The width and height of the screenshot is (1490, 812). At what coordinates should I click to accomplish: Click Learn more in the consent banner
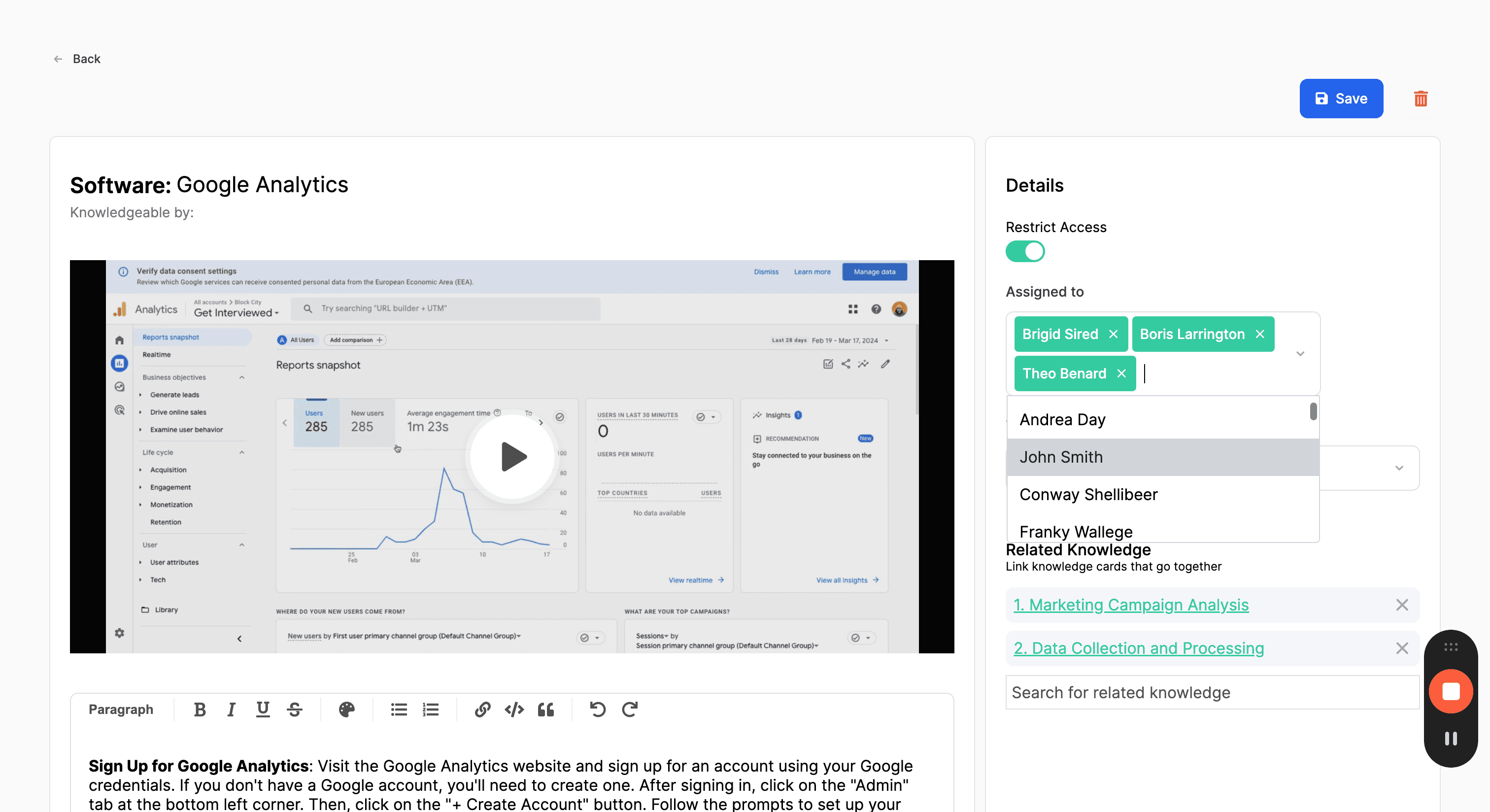coord(812,272)
